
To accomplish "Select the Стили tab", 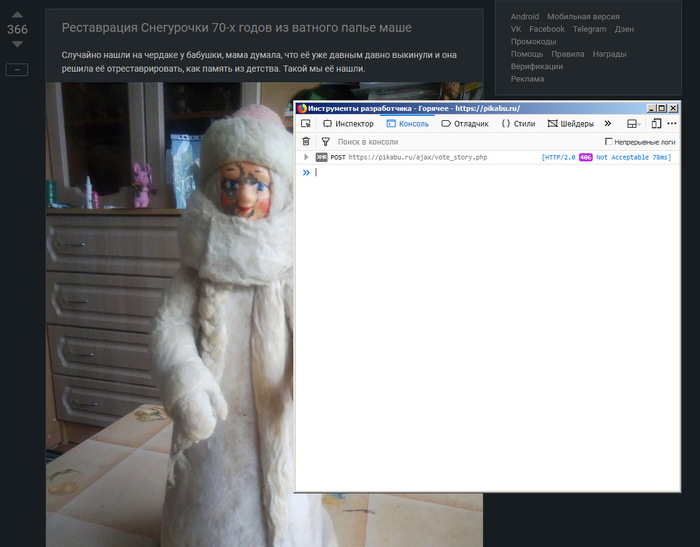I will click(518, 124).
